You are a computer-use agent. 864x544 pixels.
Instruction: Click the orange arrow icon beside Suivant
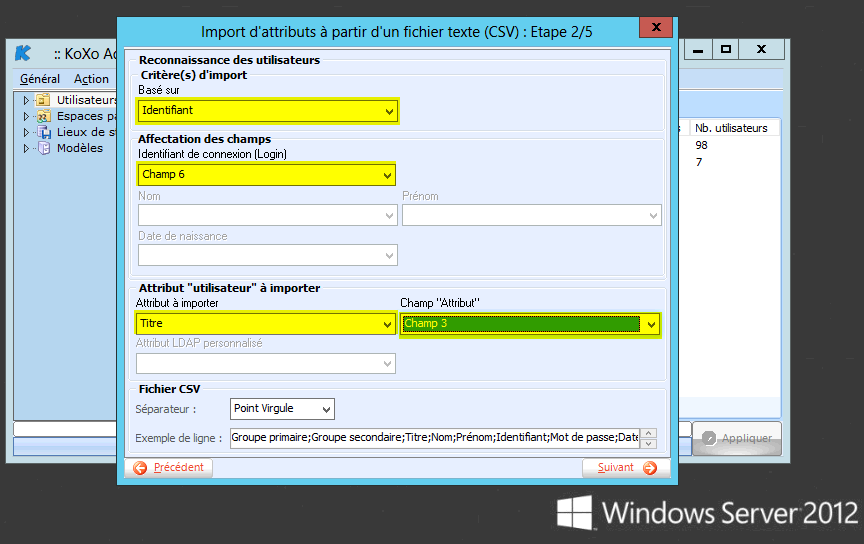coord(650,468)
